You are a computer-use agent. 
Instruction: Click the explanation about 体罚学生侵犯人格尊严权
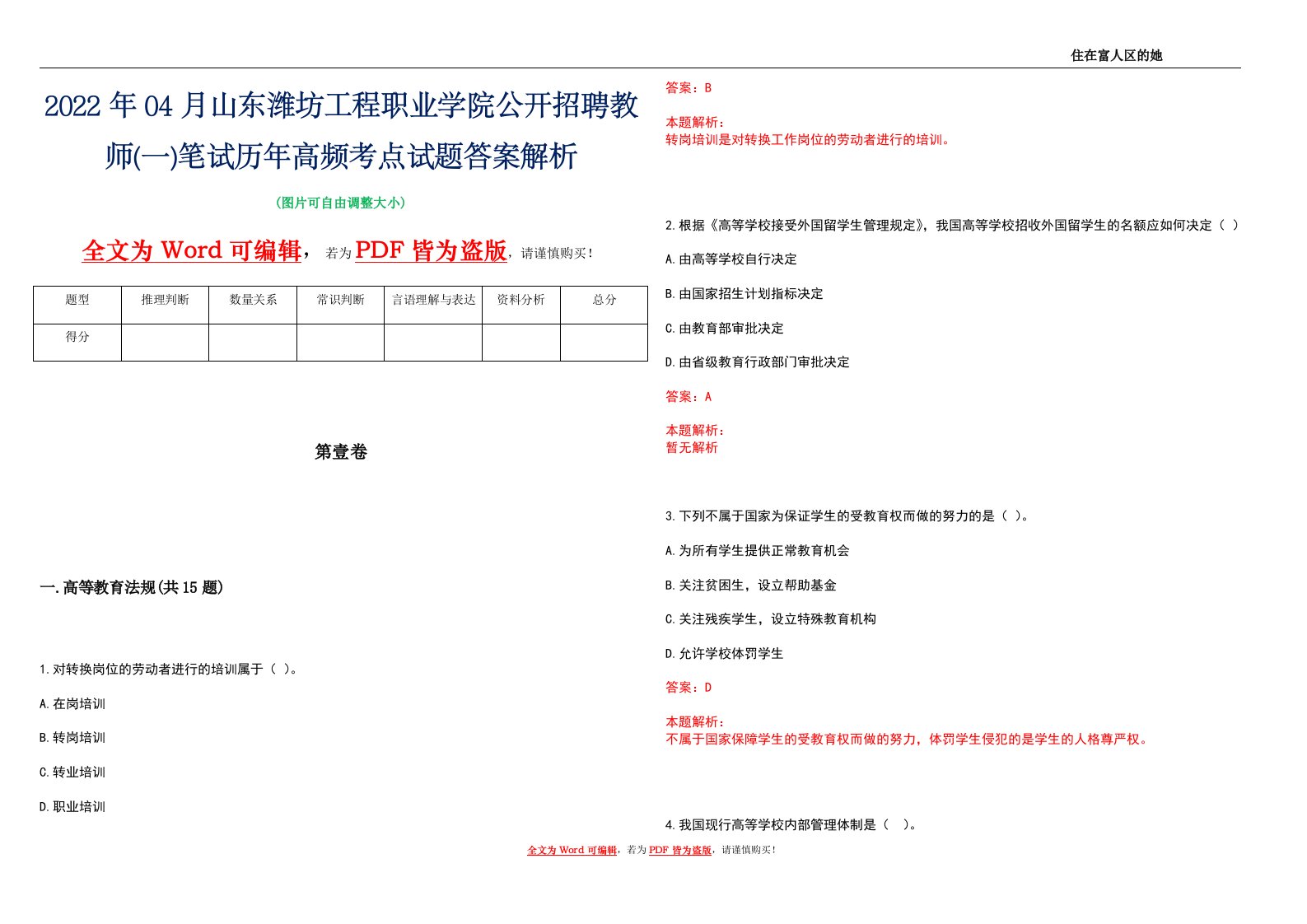click(908, 740)
